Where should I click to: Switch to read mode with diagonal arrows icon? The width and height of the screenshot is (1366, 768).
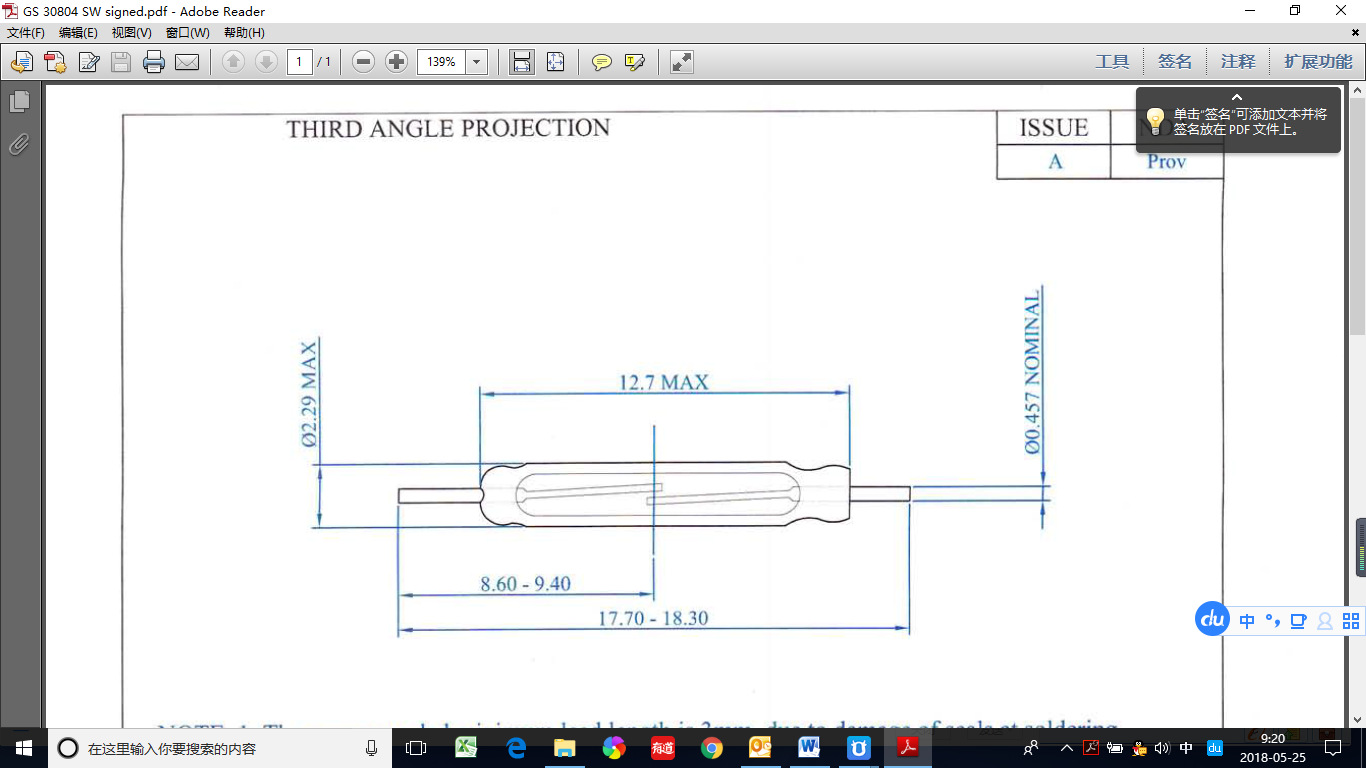pos(682,62)
